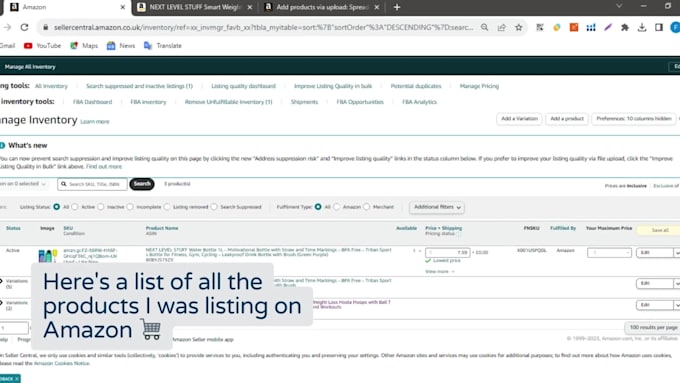Click the browser address bar URL

tap(263, 27)
